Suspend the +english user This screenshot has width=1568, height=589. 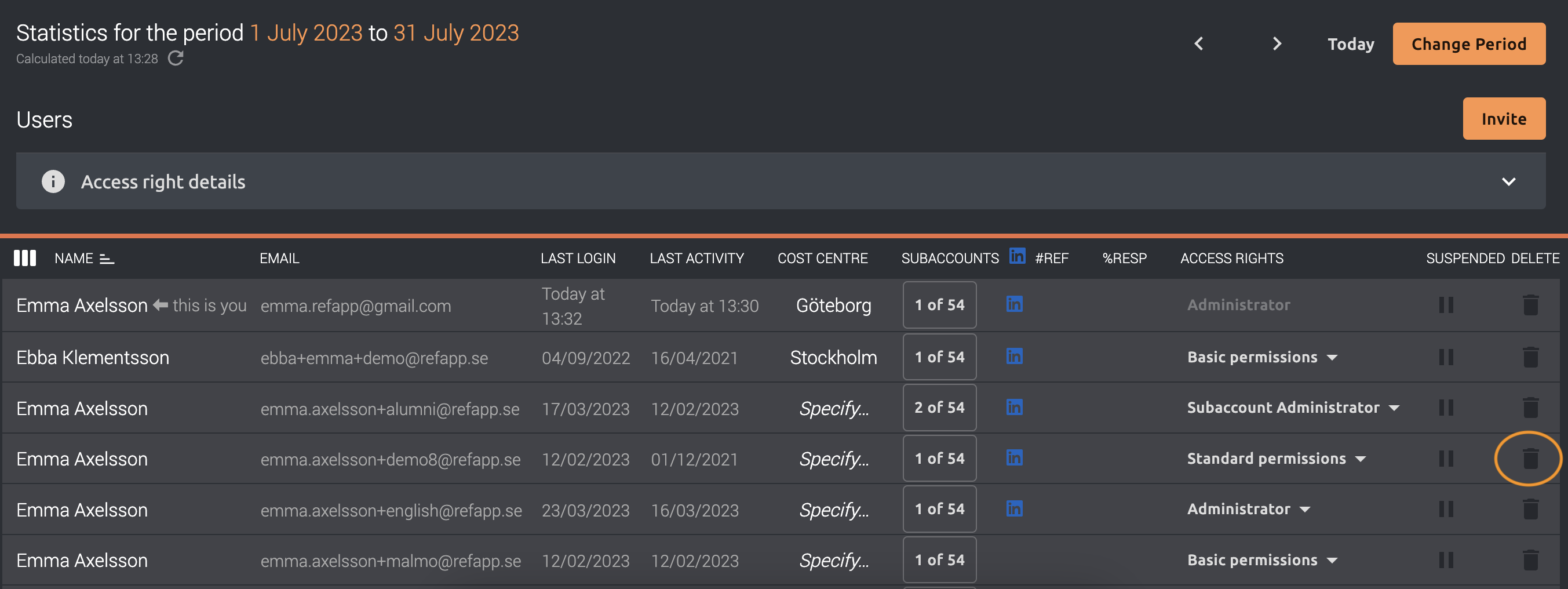[x=1446, y=509]
